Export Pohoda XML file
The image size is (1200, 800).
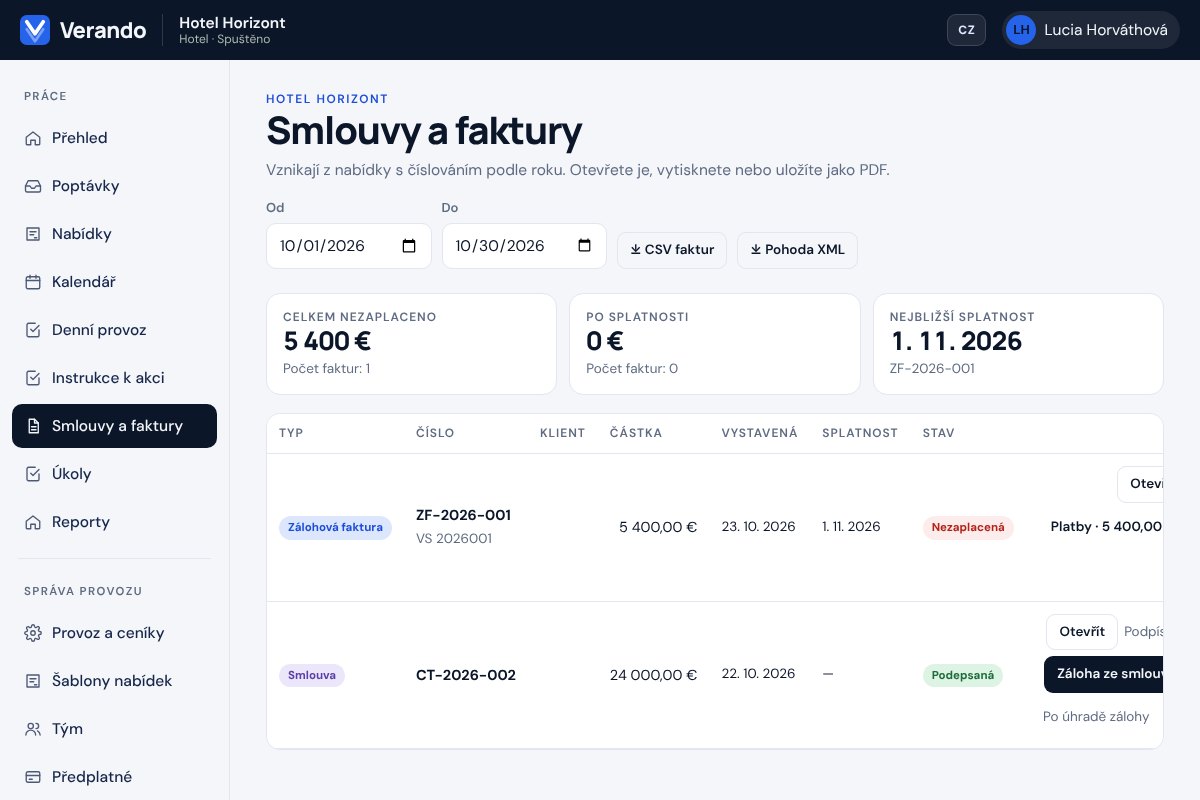pyautogui.click(x=797, y=250)
